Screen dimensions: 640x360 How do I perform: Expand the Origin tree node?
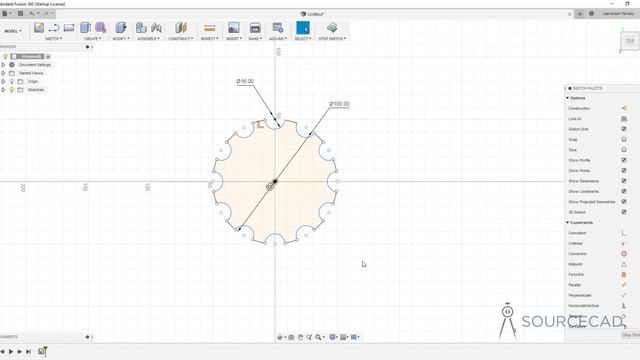click(x=3, y=82)
